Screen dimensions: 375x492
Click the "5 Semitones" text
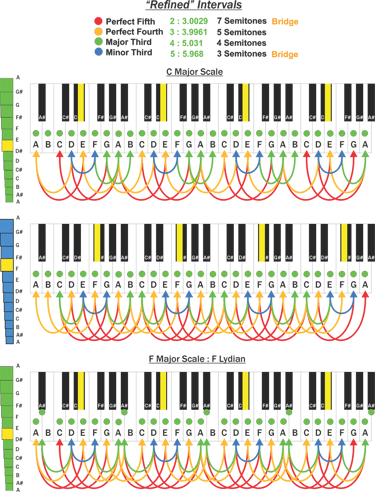coord(242,32)
